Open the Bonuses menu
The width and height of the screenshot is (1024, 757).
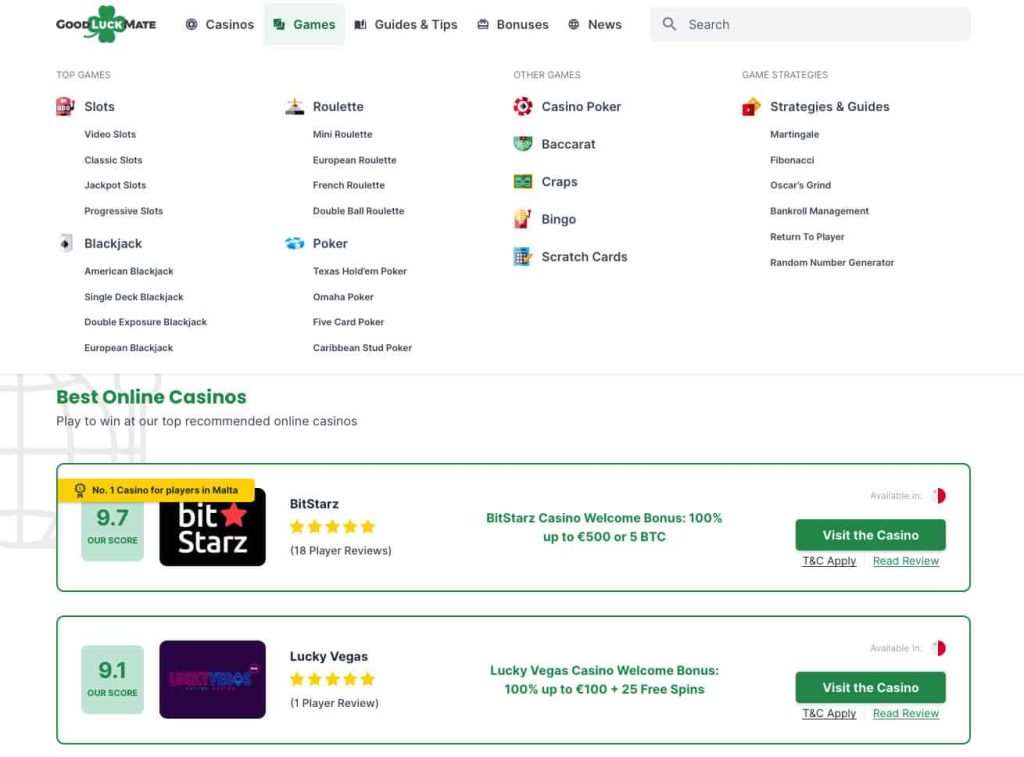coord(513,24)
